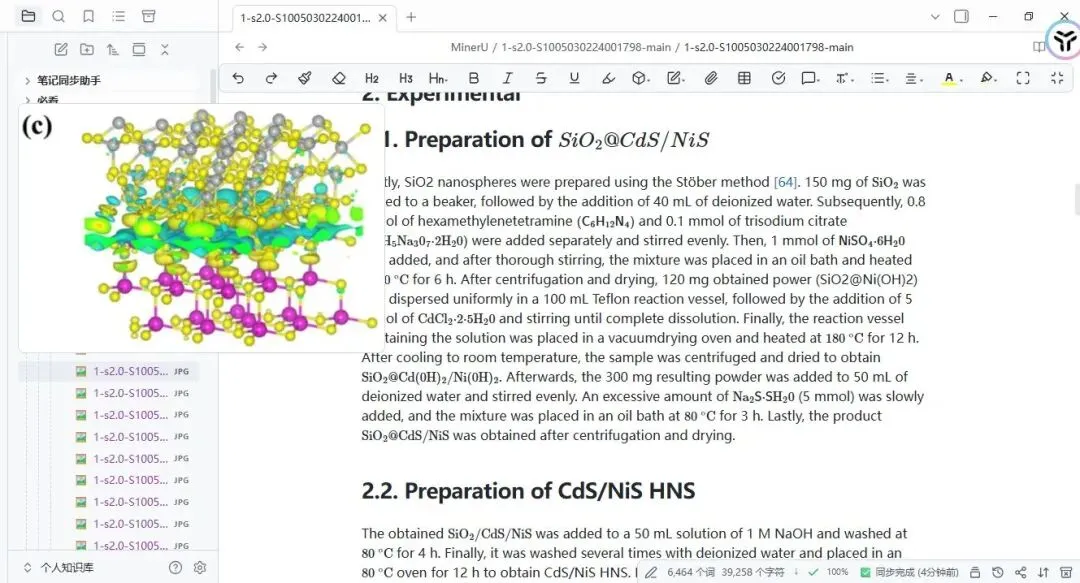The width and height of the screenshot is (1080, 583).
Task: Open the bookmarks panel
Action: [89, 16]
